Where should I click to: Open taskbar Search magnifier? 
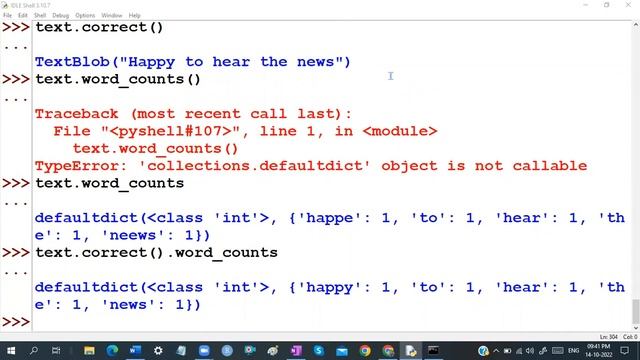coord(34,351)
